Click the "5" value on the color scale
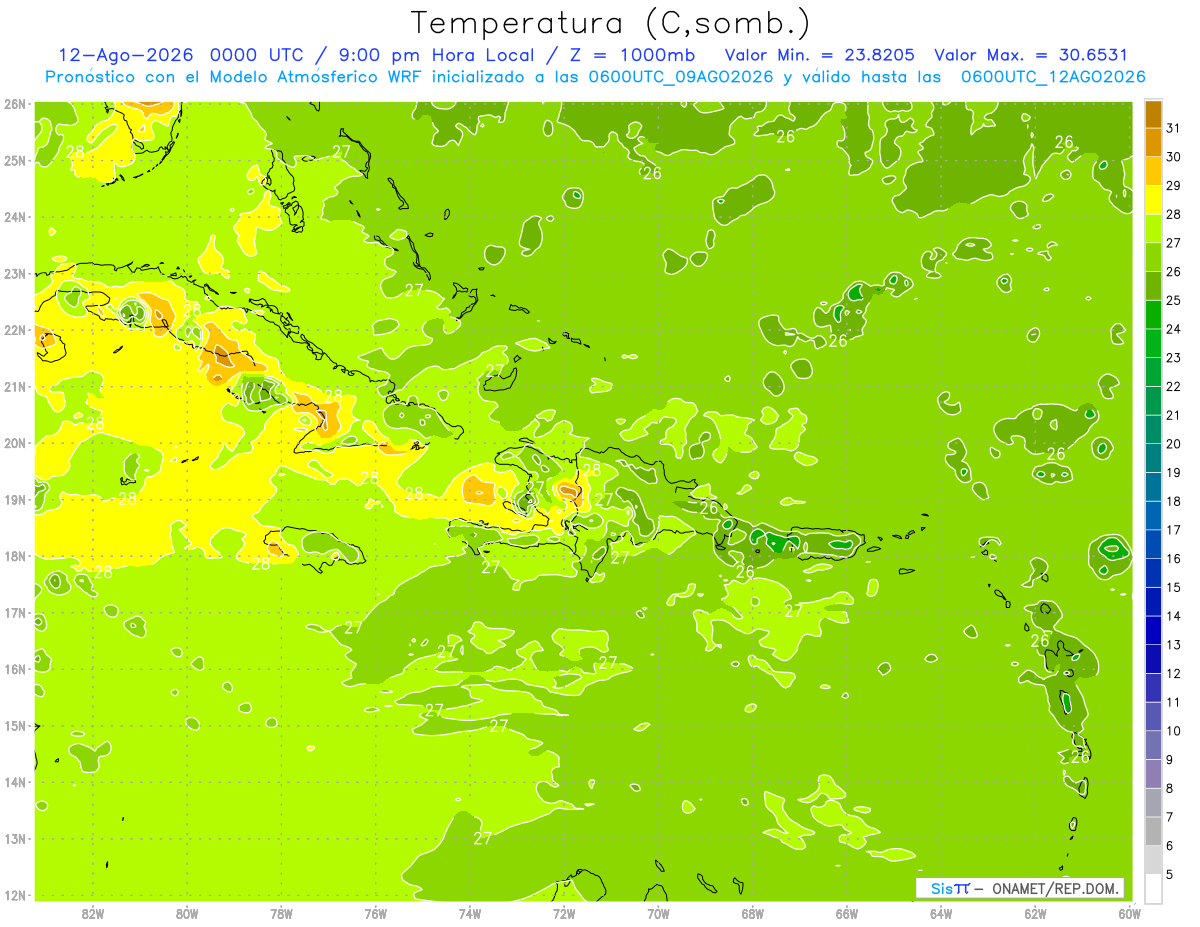This screenshot has width=1200, height=927. pyautogui.click(x=1170, y=875)
